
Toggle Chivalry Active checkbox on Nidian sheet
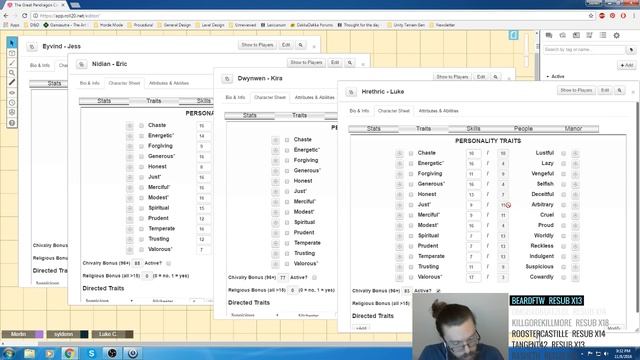[x=169, y=263]
